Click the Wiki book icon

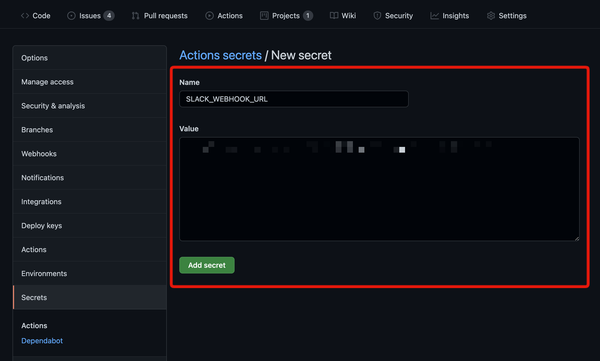[x=334, y=16]
